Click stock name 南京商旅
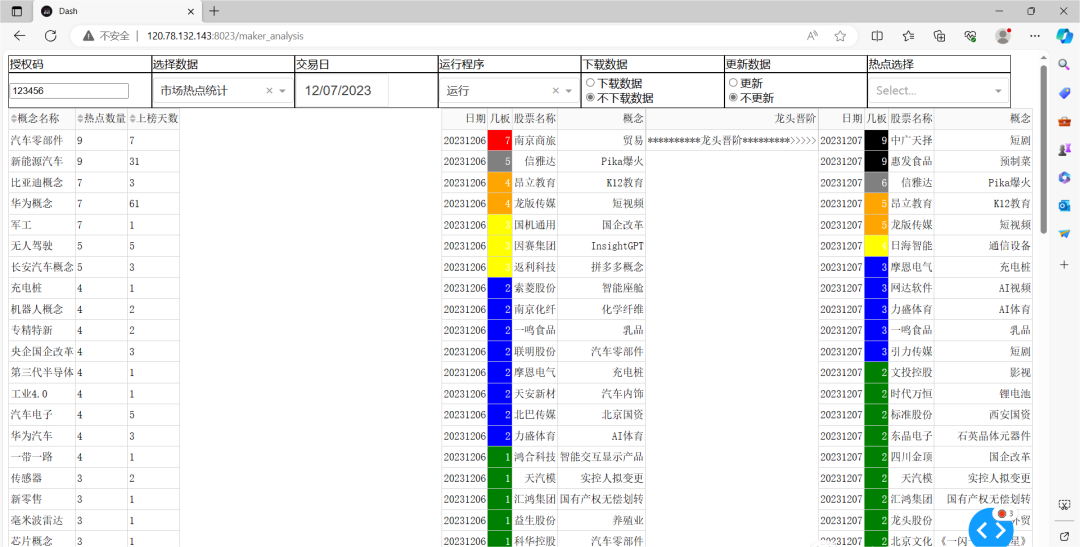The height and width of the screenshot is (547, 1080). point(535,140)
